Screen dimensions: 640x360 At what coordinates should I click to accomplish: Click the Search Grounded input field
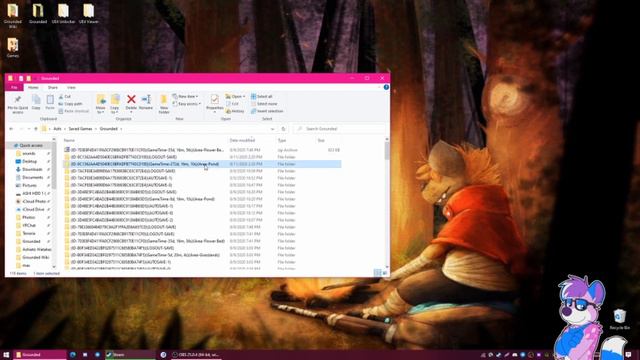coord(340,129)
